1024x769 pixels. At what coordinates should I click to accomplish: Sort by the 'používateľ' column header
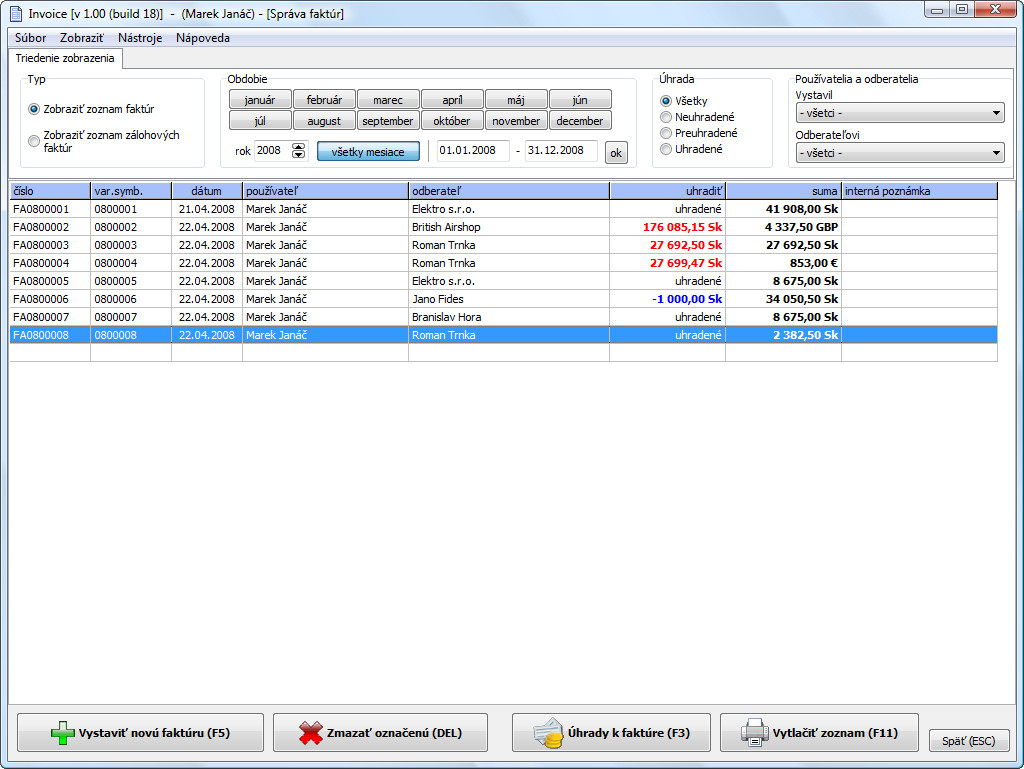(x=325, y=191)
